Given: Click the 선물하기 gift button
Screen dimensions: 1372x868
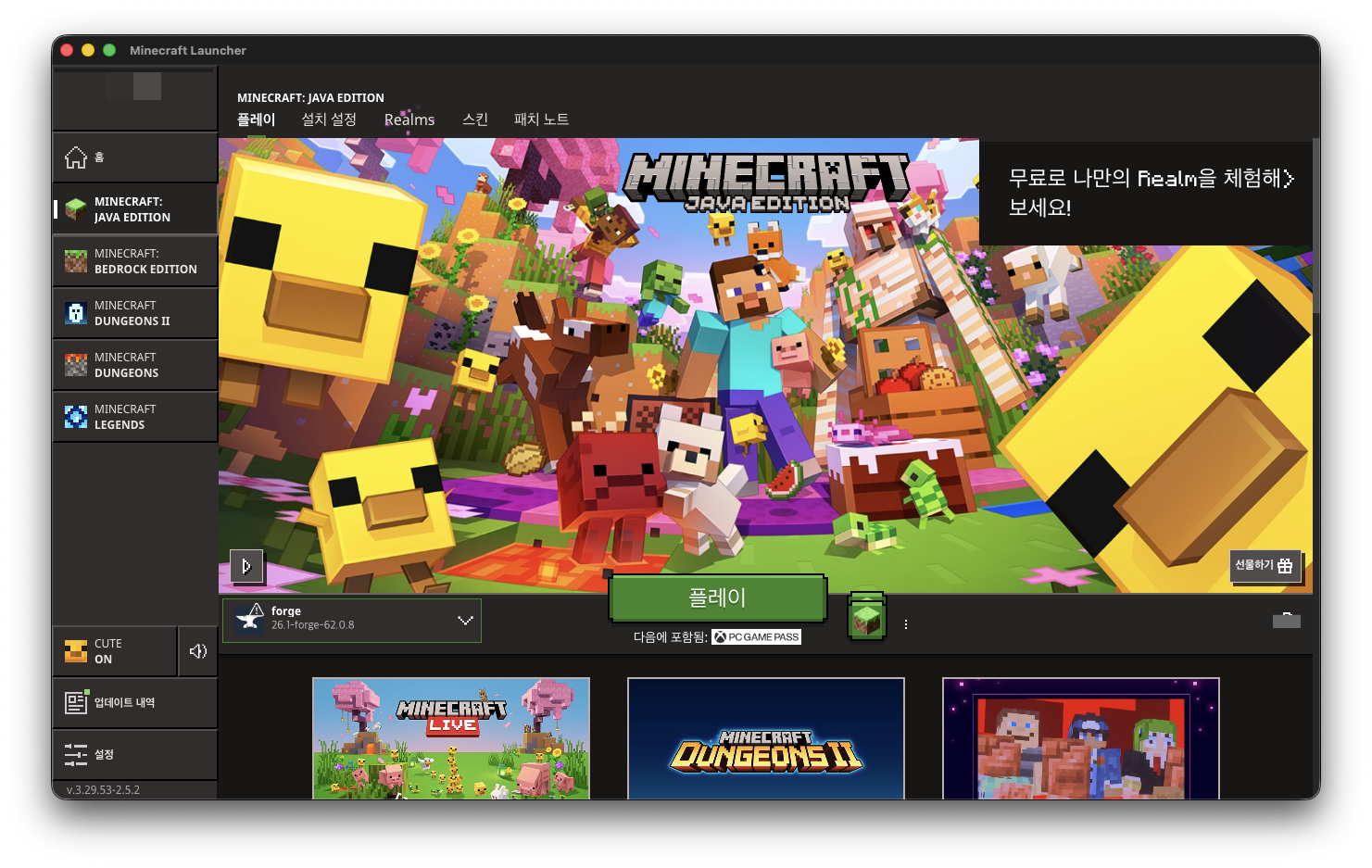Looking at the screenshot, I should pos(1265,565).
